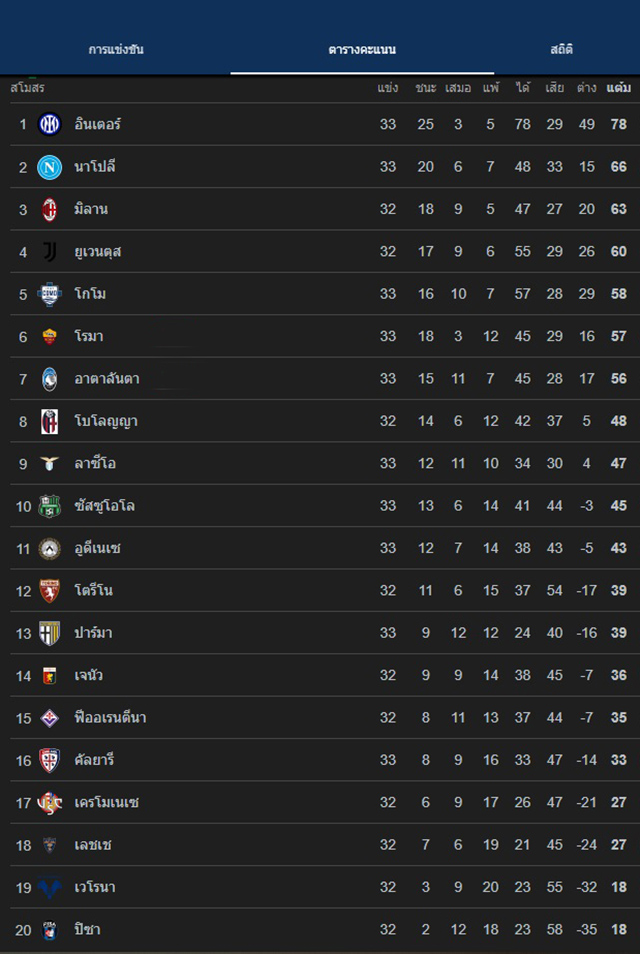The image size is (640, 954).
Task: Click the Parma club crest
Action: click(49, 633)
